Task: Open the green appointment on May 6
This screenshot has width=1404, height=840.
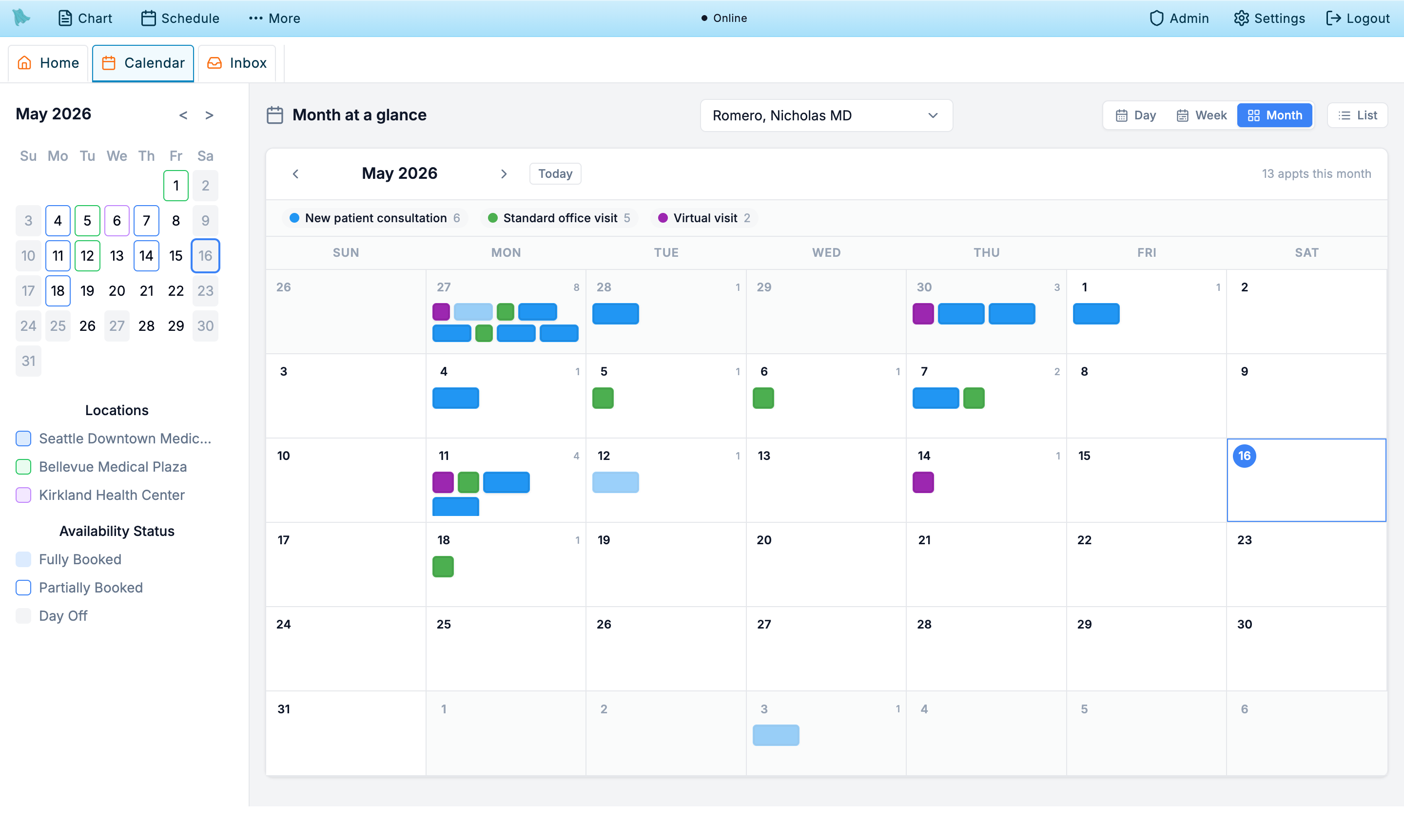Action: point(763,398)
